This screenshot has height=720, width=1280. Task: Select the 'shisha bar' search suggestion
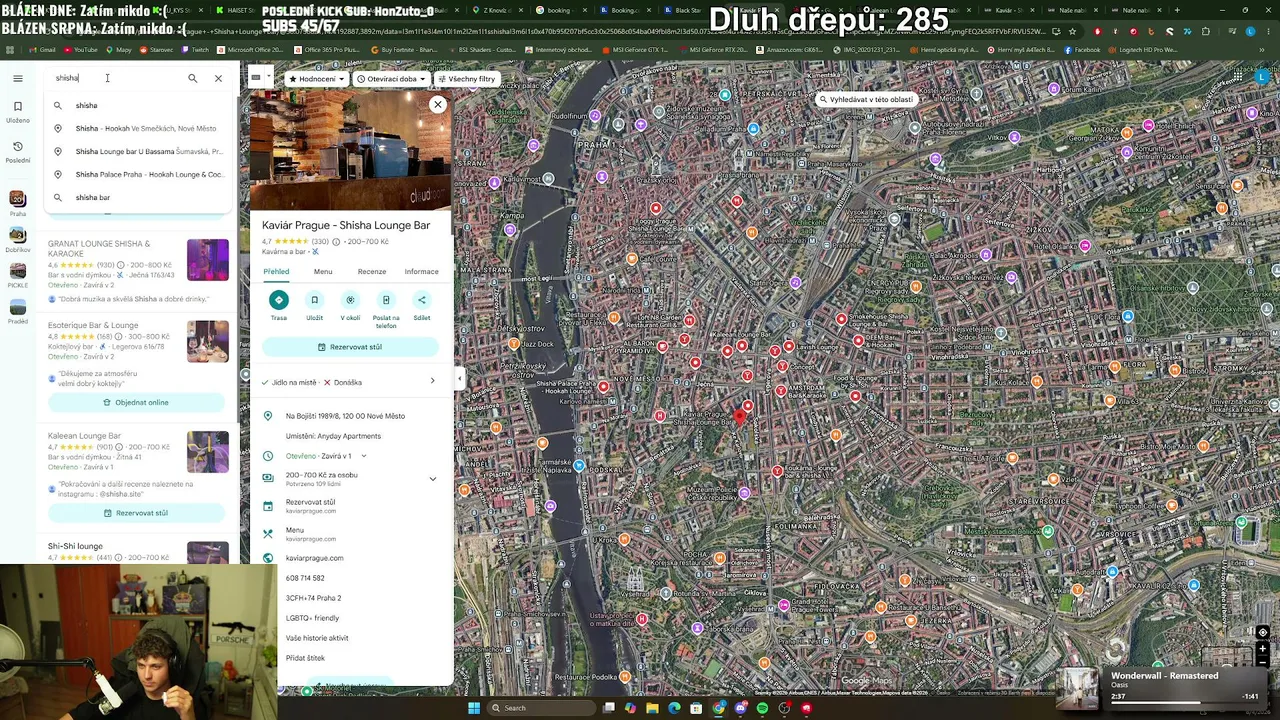[138, 197]
